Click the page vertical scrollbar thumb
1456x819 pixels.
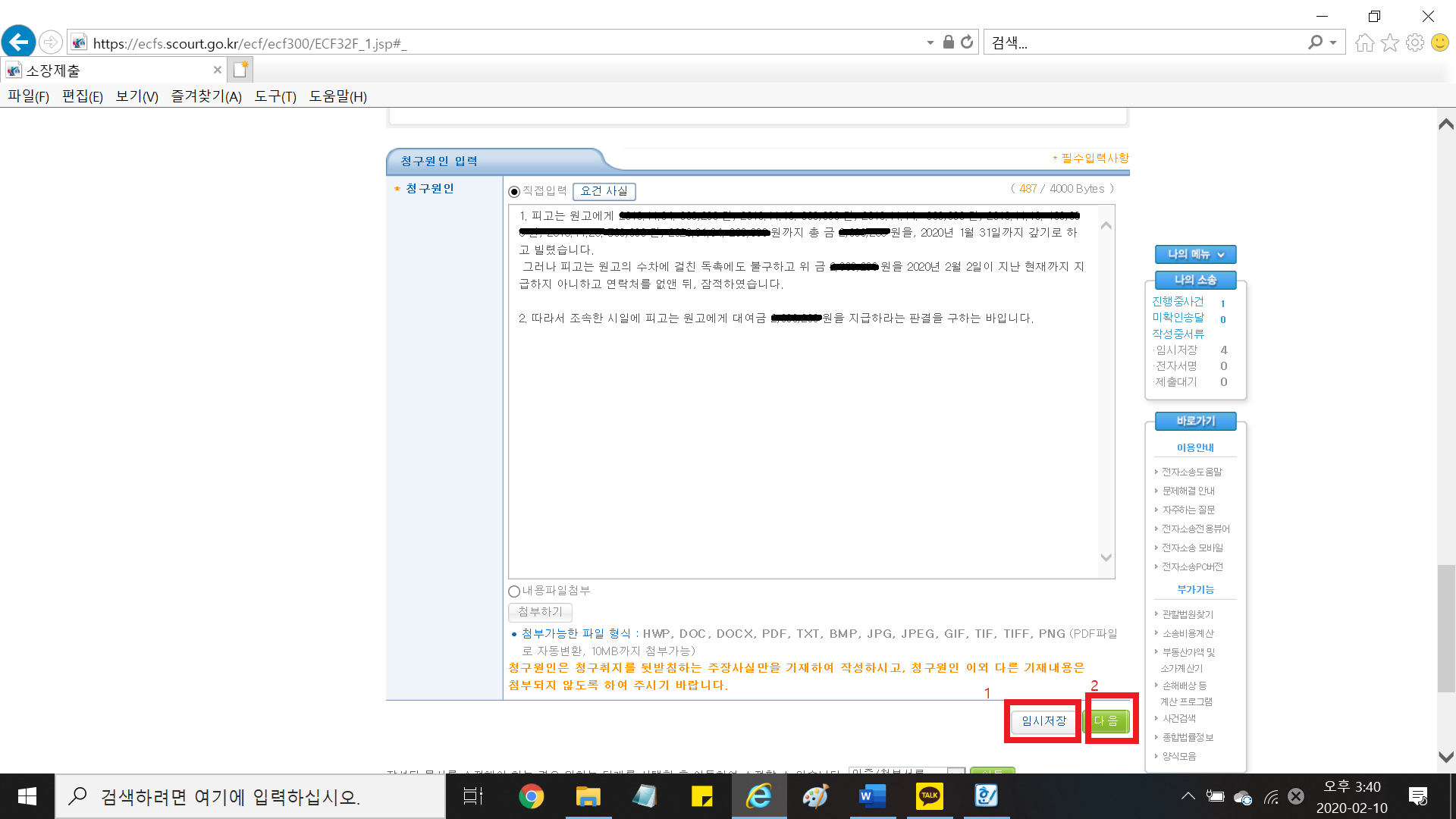[x=1445, y=629]
